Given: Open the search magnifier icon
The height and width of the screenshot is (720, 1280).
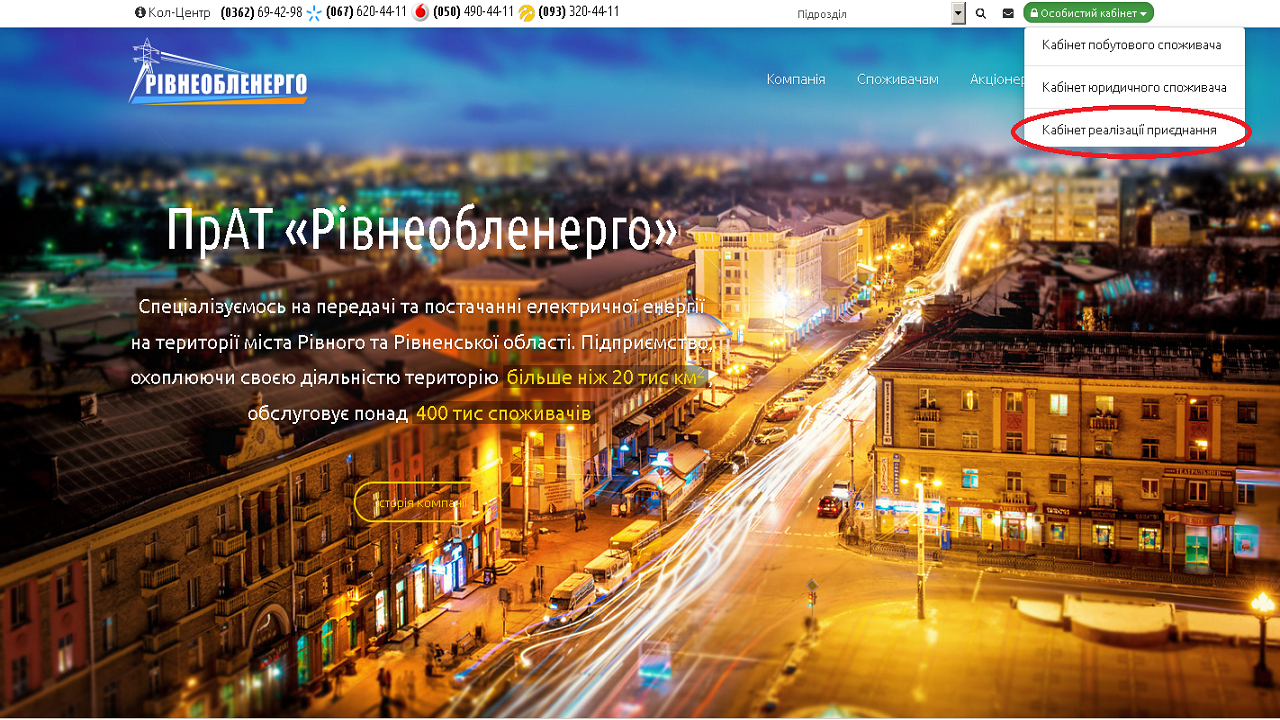Looking at the screenshot, I should tap(981, 14).
